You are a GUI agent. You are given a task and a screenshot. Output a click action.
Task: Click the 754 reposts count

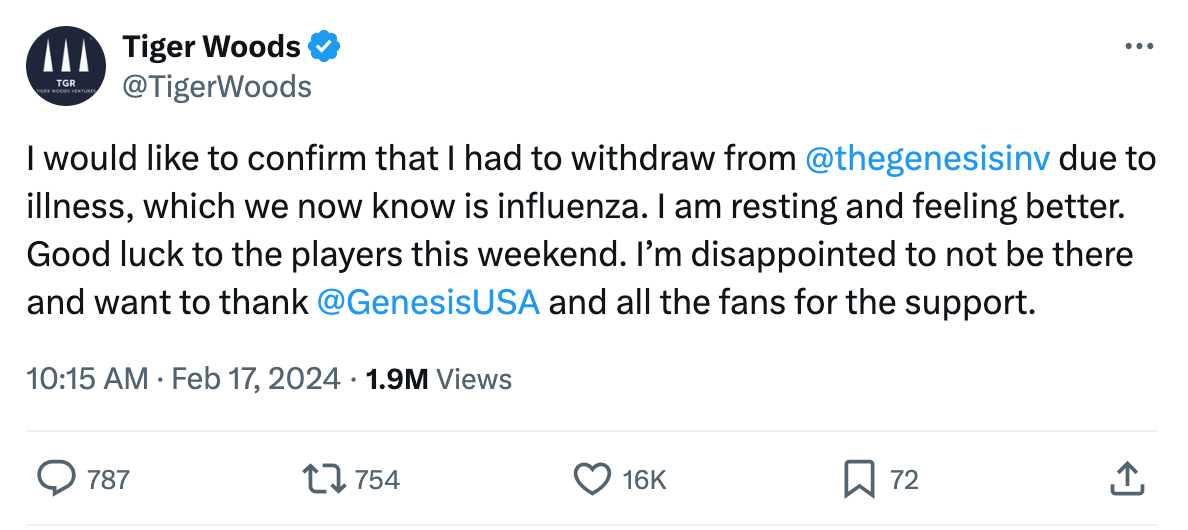pyautogui.click(x=377, y=480)
